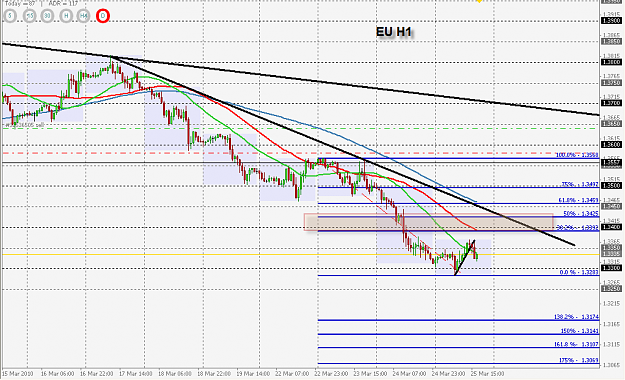625x380 pixels.
Task: Select the 50% - 1.3425 Fibonacci label
Action: pyautogui.click(x=581, y=214)
